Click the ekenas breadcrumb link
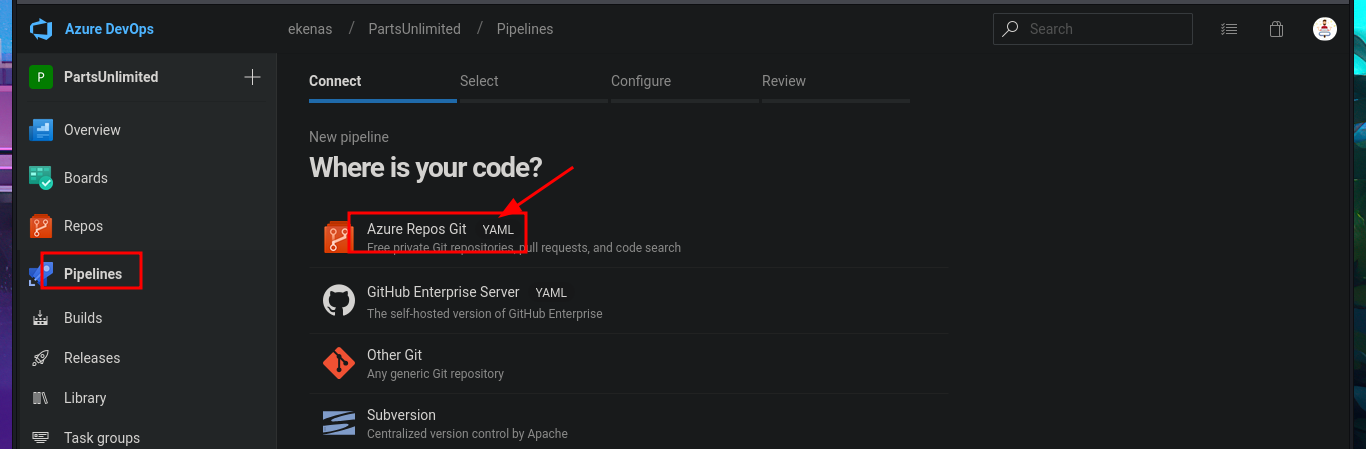Screen dimensions: 1366x449 coord(310,29)
